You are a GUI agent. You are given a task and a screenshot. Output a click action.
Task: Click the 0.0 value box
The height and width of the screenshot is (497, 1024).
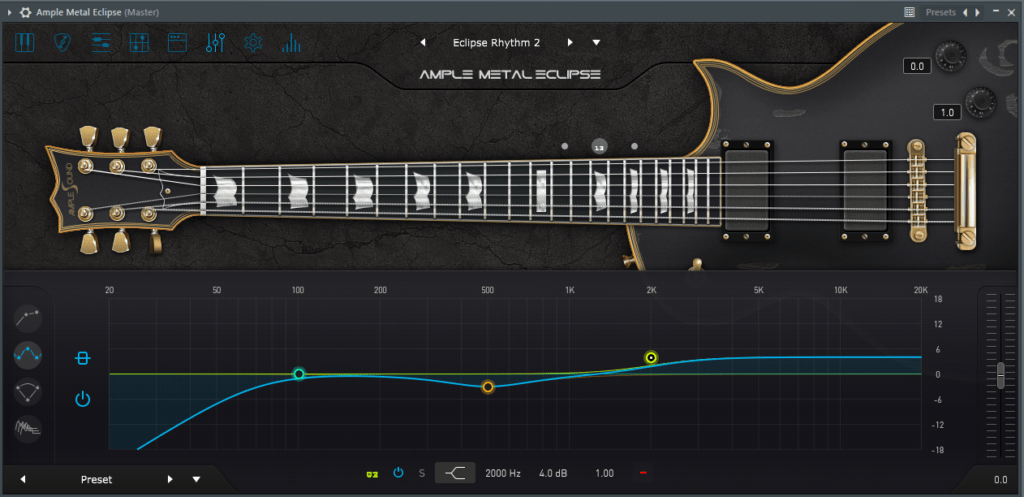917,66
